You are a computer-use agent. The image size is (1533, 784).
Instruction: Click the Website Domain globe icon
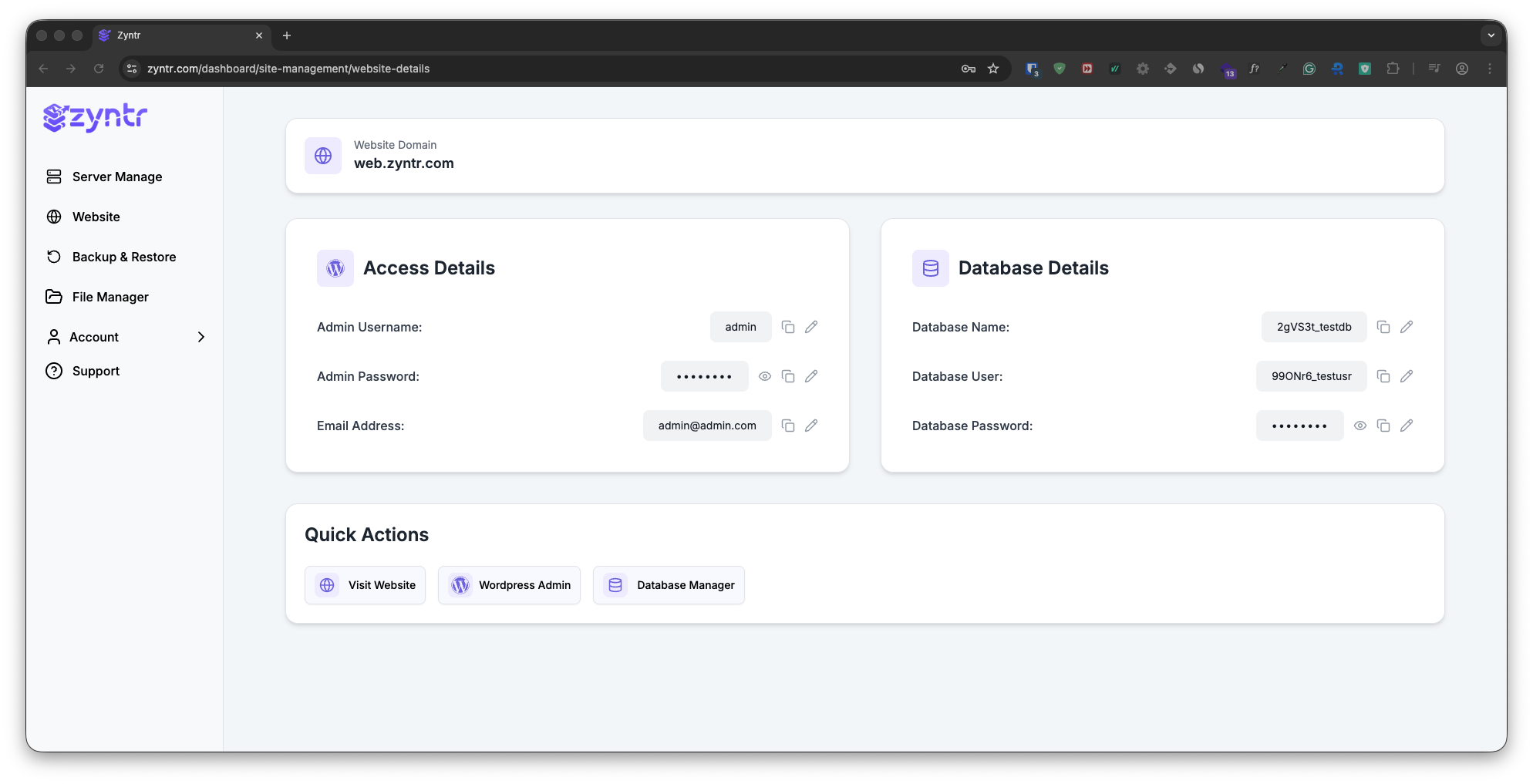pyautogui.click(x=323, y=156)
